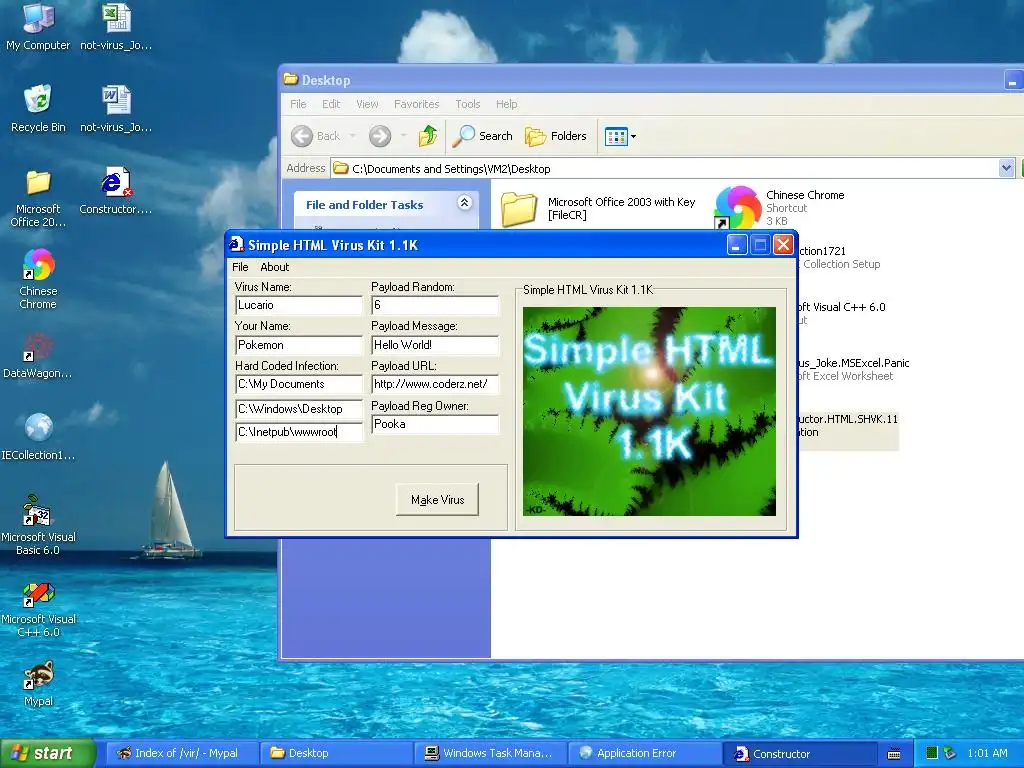Expand the Address bar dropdown in explorer
Viewport: 1024px width, 768px height.
coord(1006,168)
